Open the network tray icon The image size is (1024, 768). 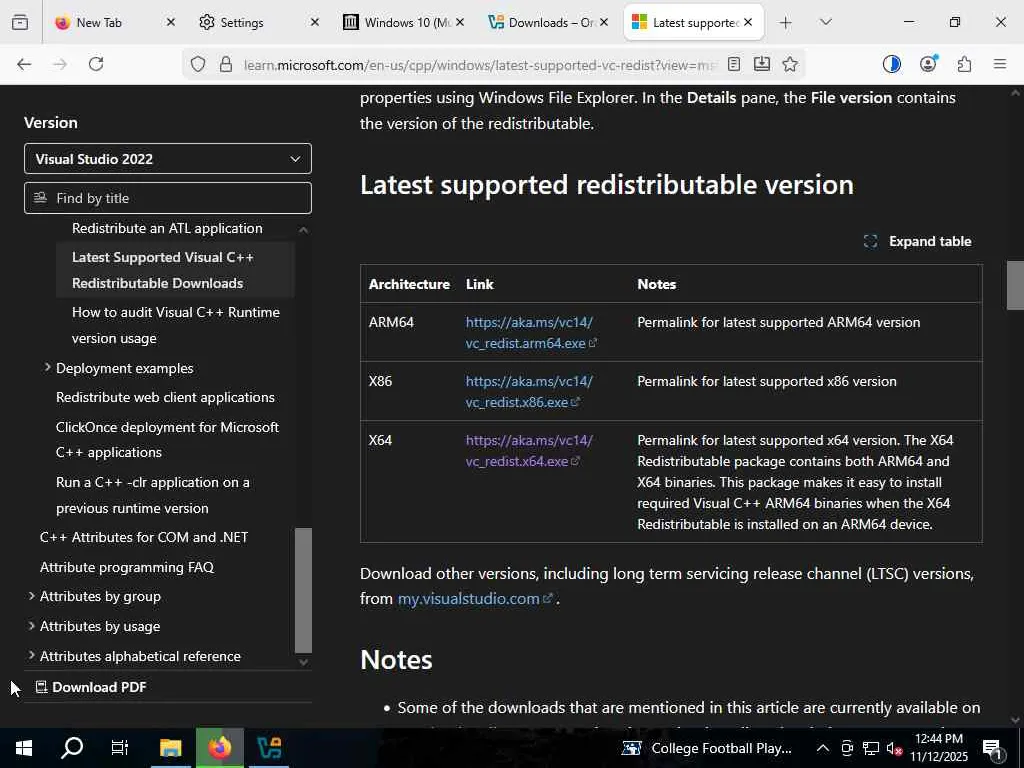(871, 748)
